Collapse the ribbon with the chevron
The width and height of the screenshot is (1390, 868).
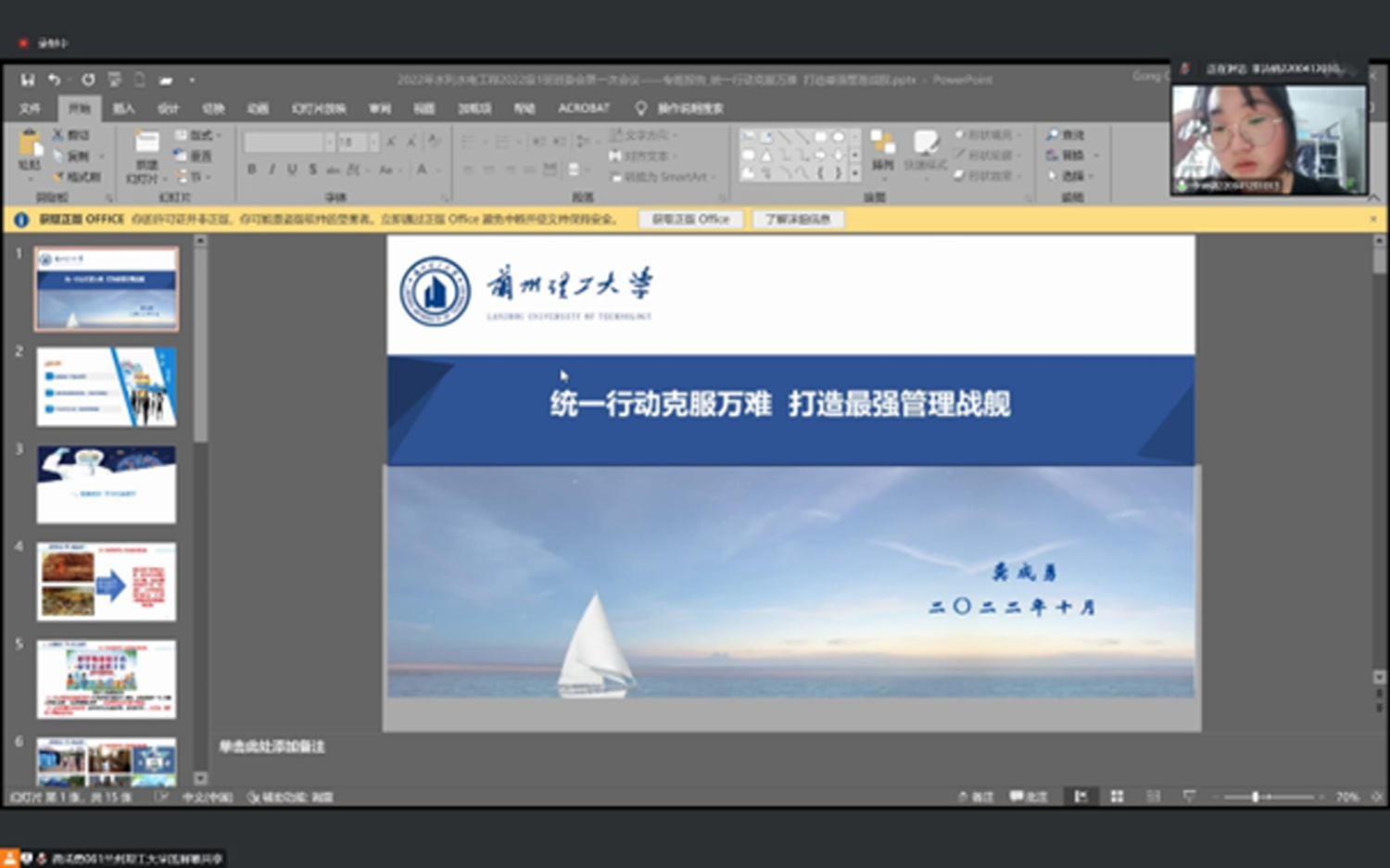point(1373,197)
